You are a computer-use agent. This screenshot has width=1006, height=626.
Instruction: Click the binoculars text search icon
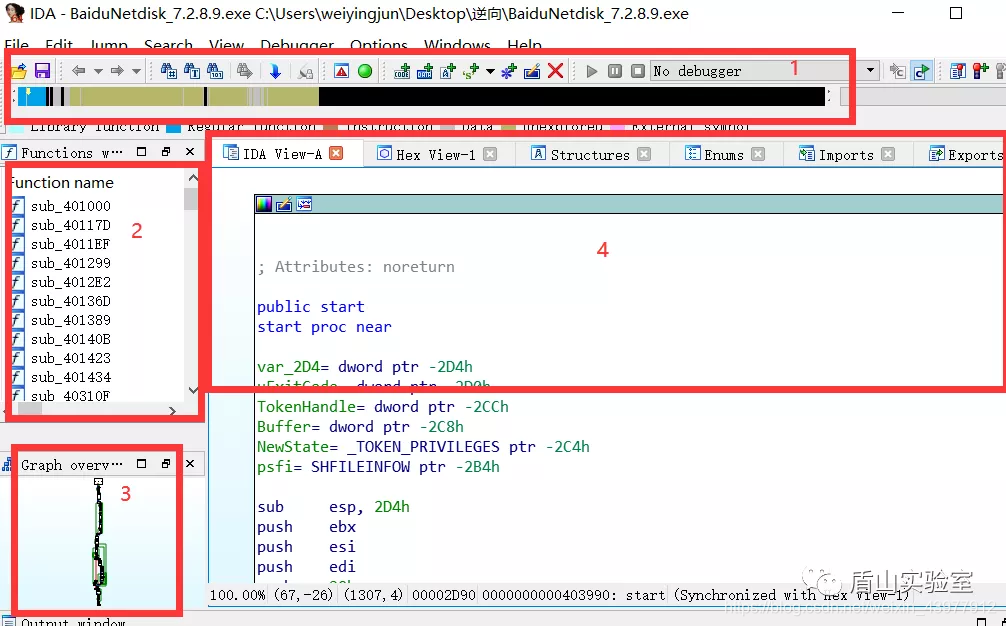click(x=192, y=71)
